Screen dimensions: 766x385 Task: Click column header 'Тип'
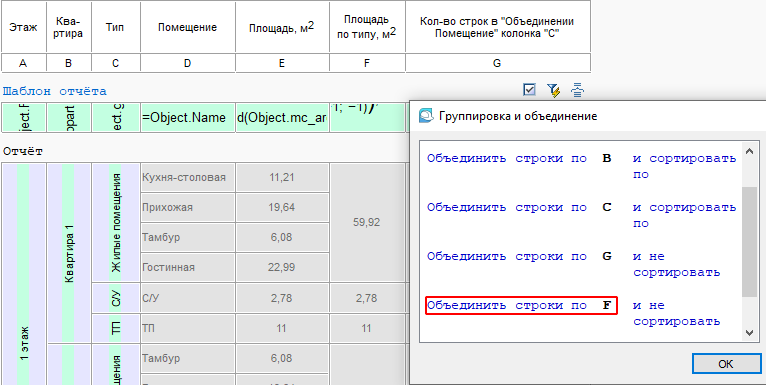[115, 27]
